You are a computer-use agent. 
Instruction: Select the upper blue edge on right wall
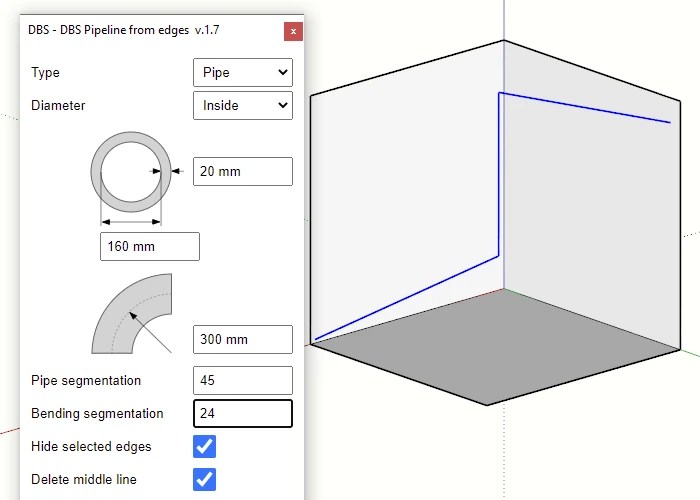584,108
